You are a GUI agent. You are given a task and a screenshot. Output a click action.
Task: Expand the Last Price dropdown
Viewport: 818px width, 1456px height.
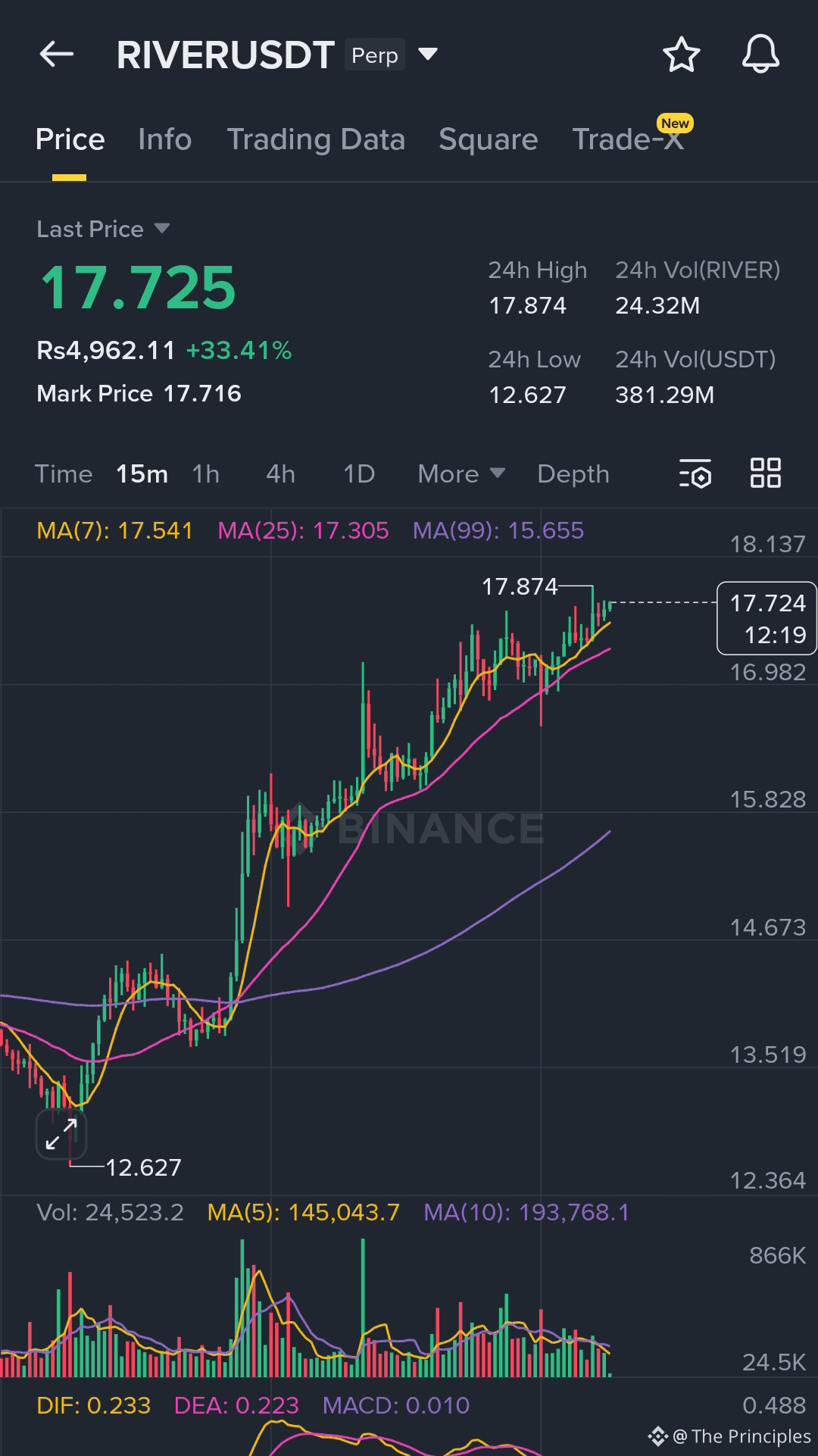pyautogui.click(x=161, y=228)
